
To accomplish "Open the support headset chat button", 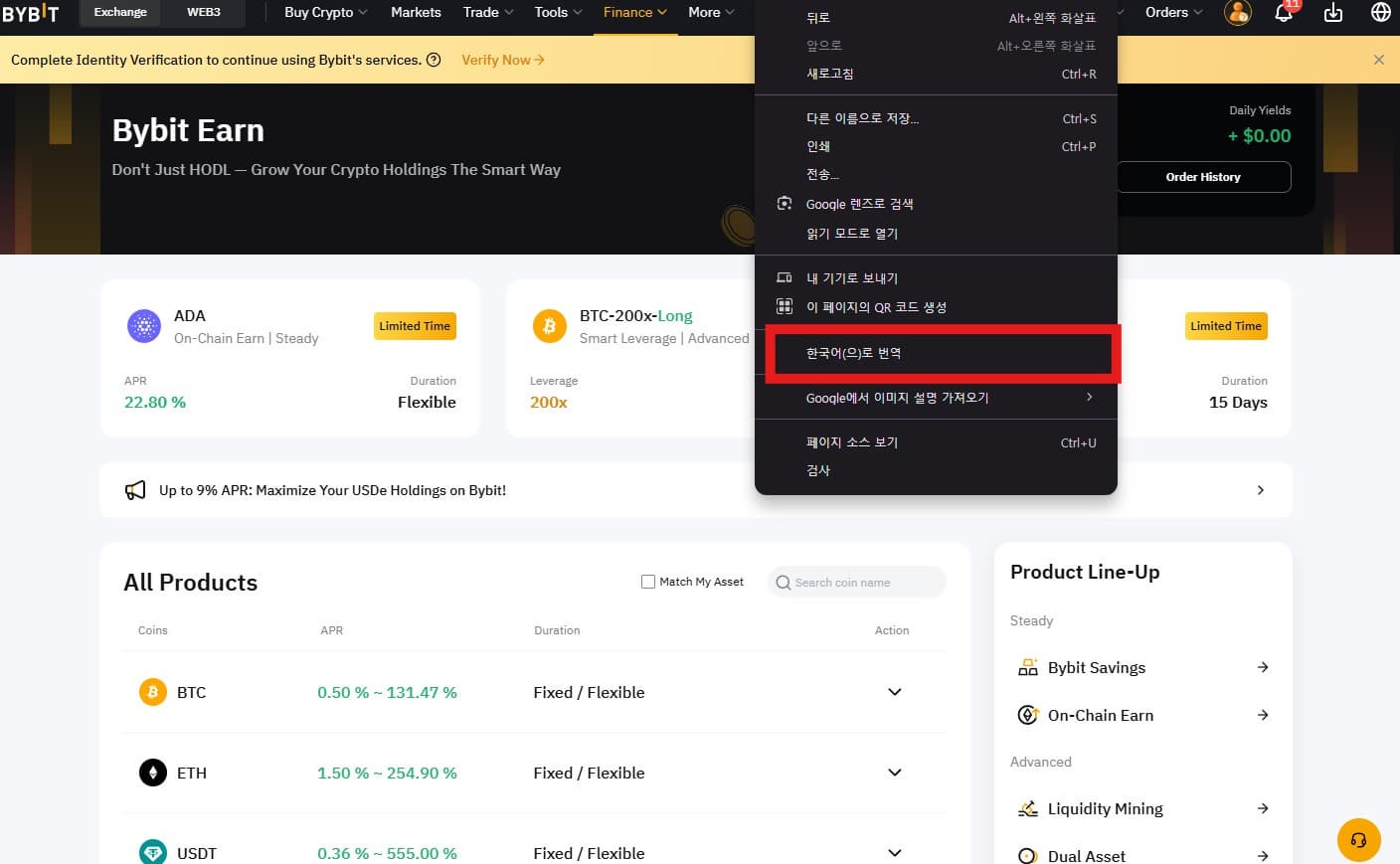I will [x=1359, y=840].
